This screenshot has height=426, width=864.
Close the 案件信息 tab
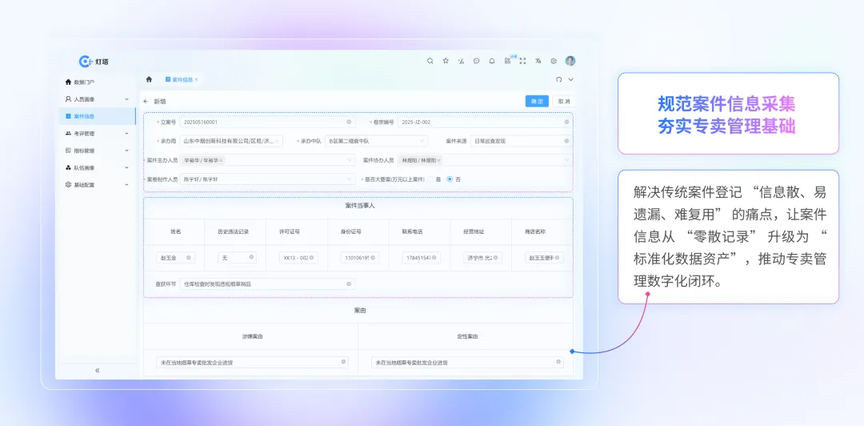pyautogui.click(x=196, y=79)
